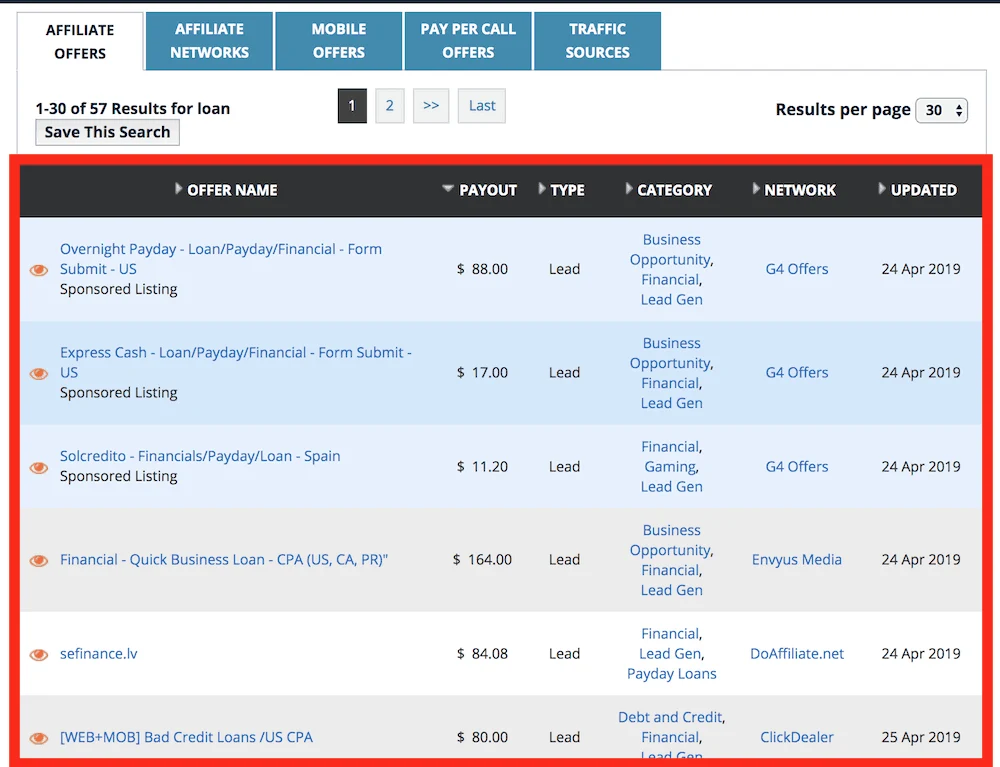The width and height of the screenshot is (1000, 767).
Task: Click the eye icon for Quick Business Loan
Action: click(x=38, y=560)
